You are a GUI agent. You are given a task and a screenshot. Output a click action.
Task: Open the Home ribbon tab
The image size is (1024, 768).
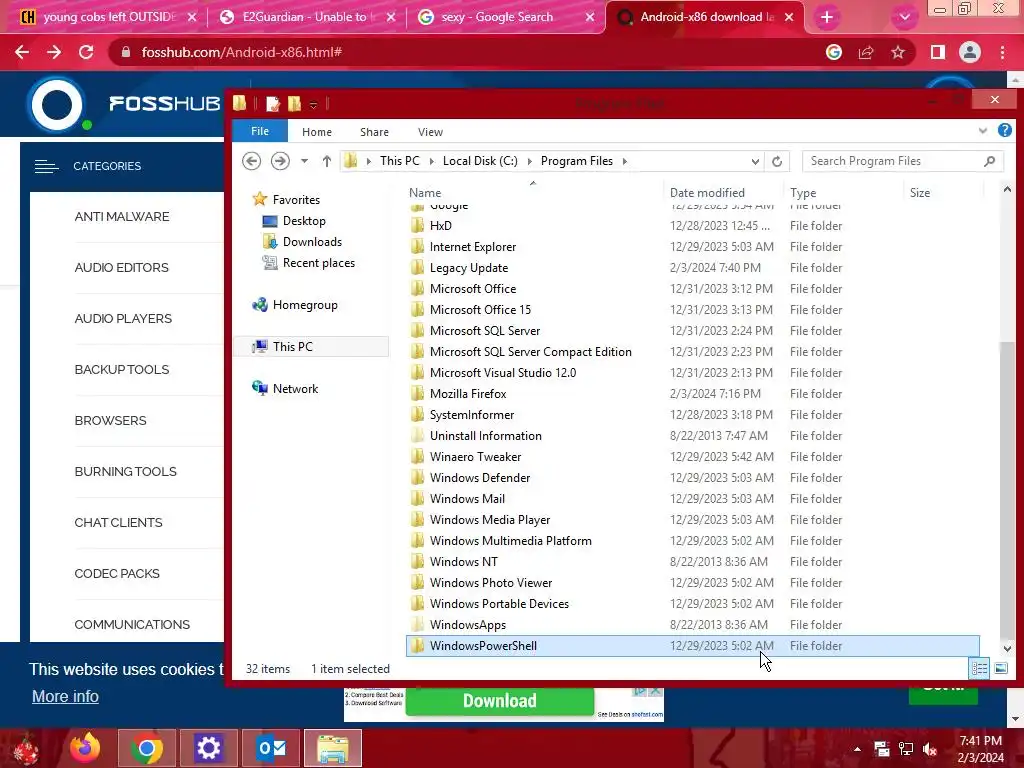(x=317, y=132)
